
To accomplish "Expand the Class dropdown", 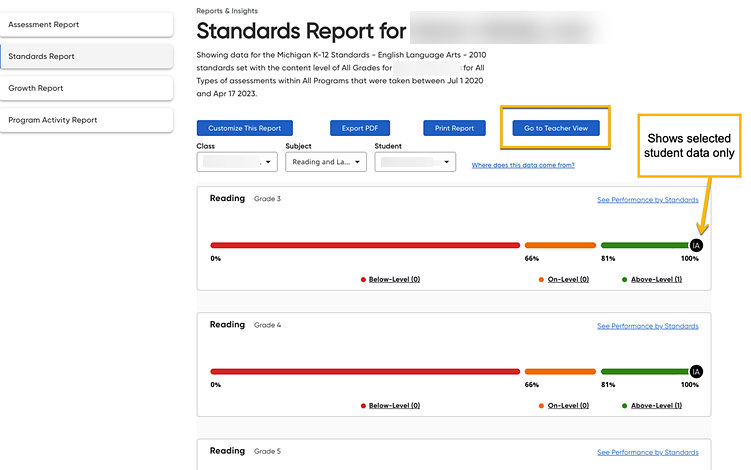I will coord(237,162).
